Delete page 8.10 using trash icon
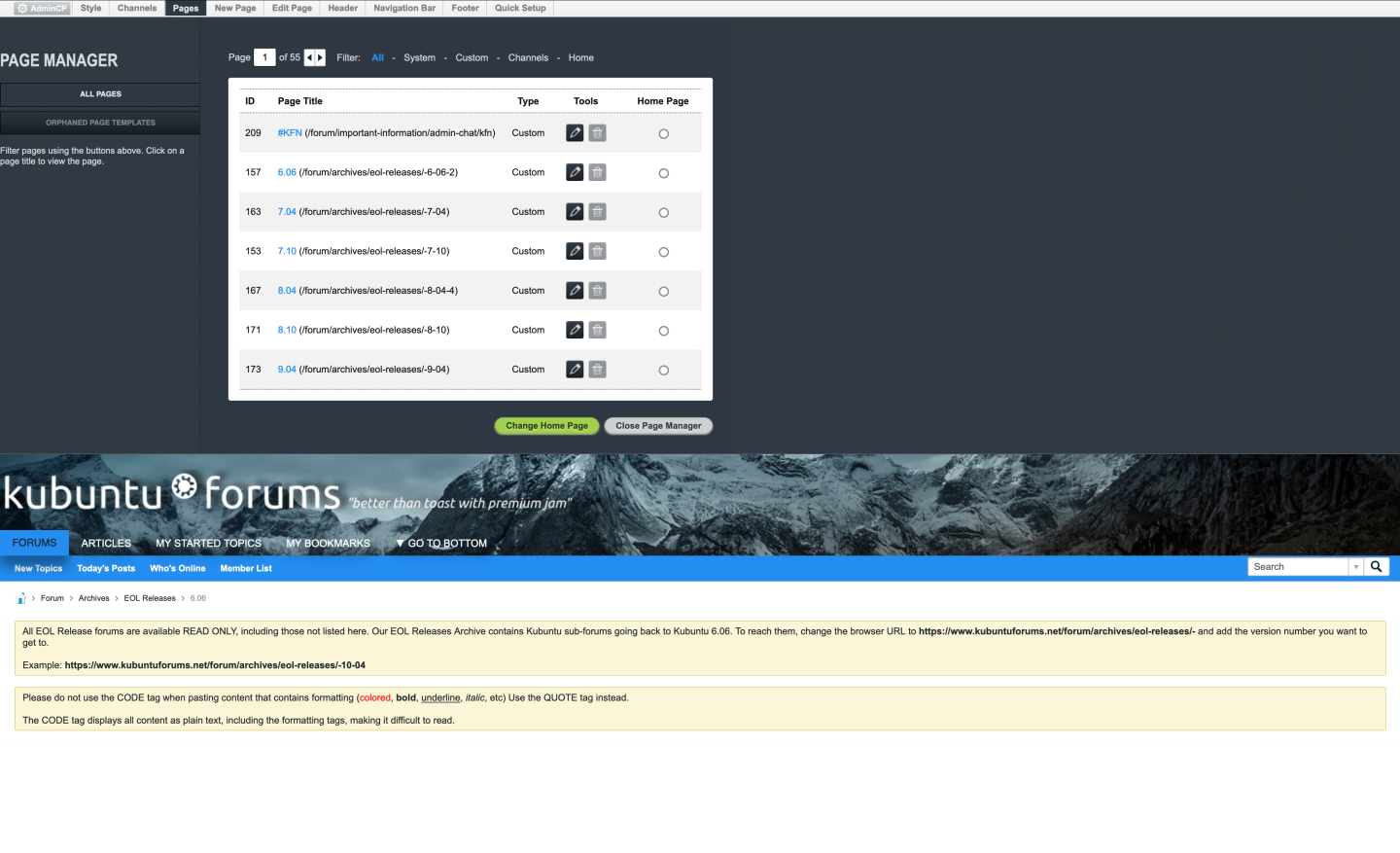The height and width of the screenshot is (853, 1400). [597, 330]
